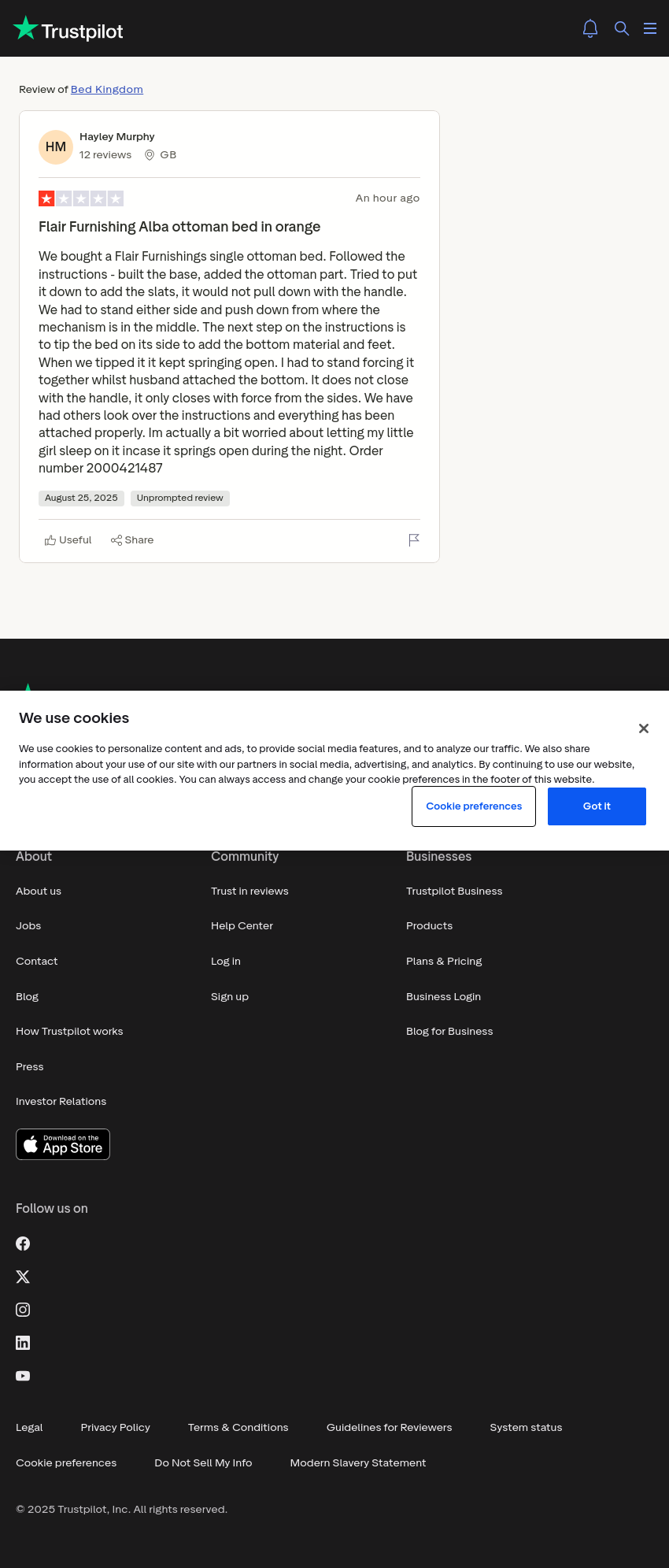Open How Trustpilot works link
Screen dimensions: 669x1568
[69, 1032]
